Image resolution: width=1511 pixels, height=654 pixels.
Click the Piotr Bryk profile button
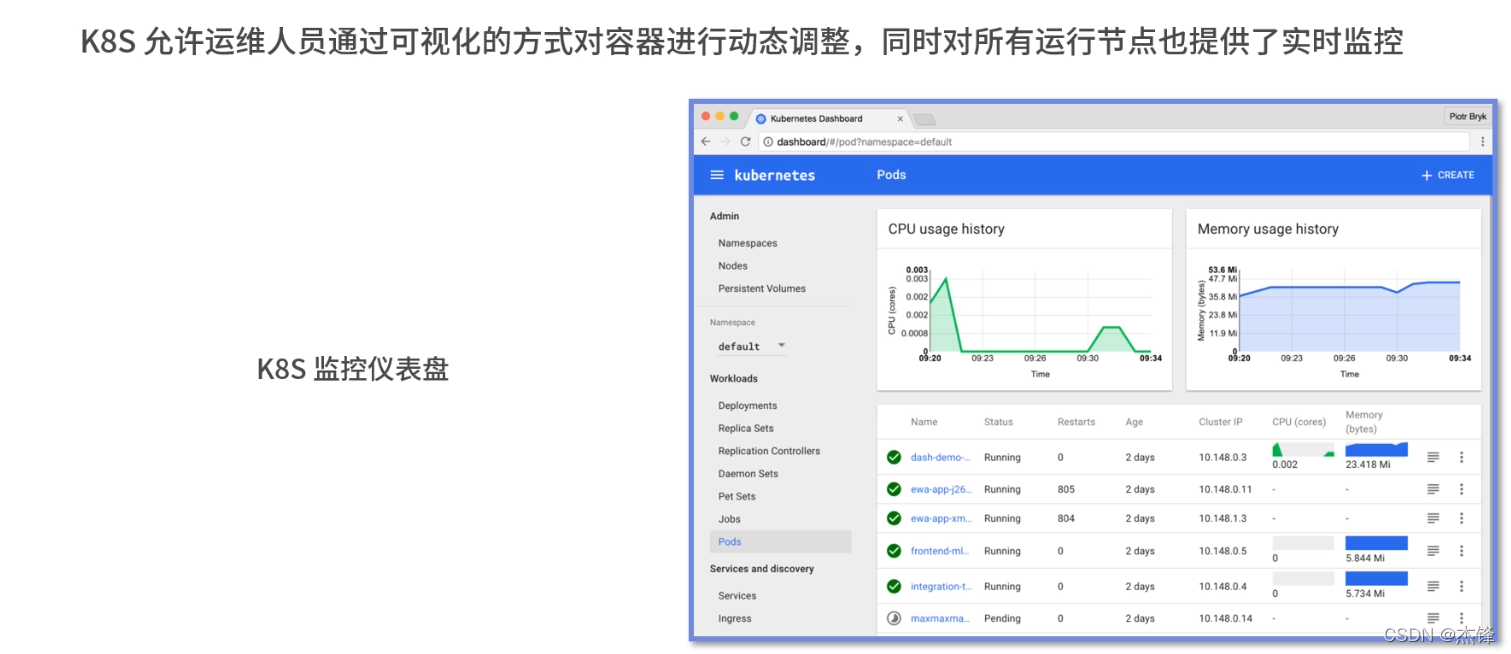click(x=1467, y=117)
